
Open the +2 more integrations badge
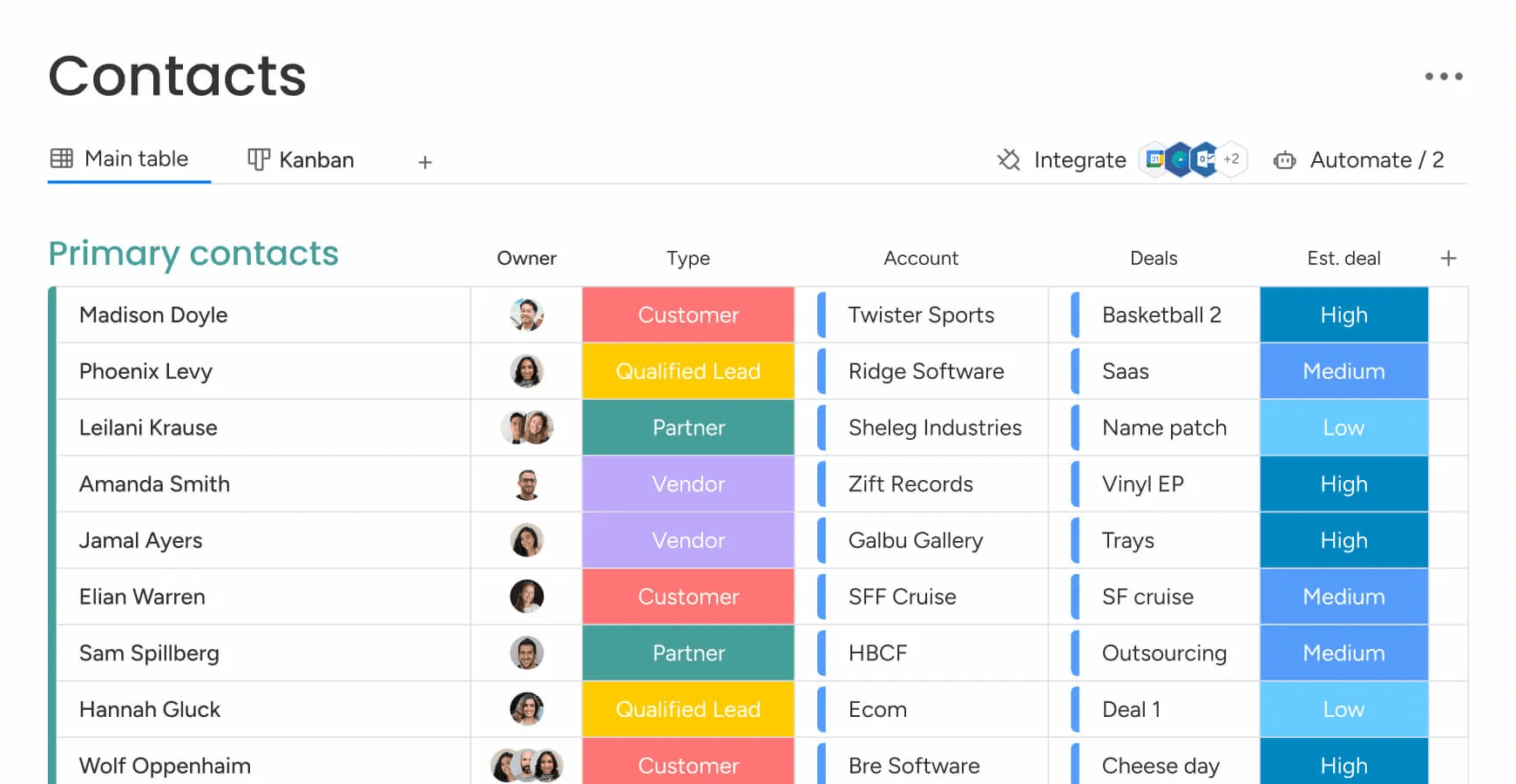pos(1231,159)
